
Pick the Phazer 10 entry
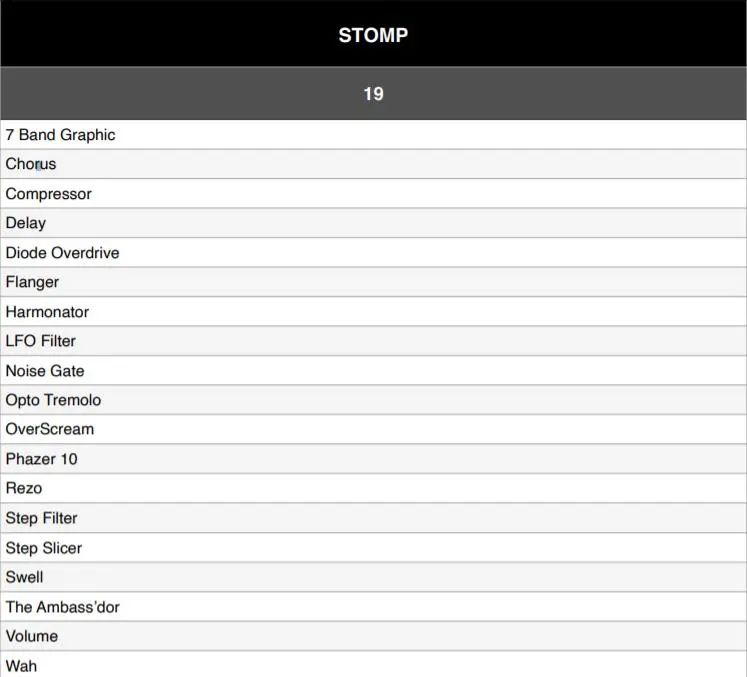coord(42,459)
